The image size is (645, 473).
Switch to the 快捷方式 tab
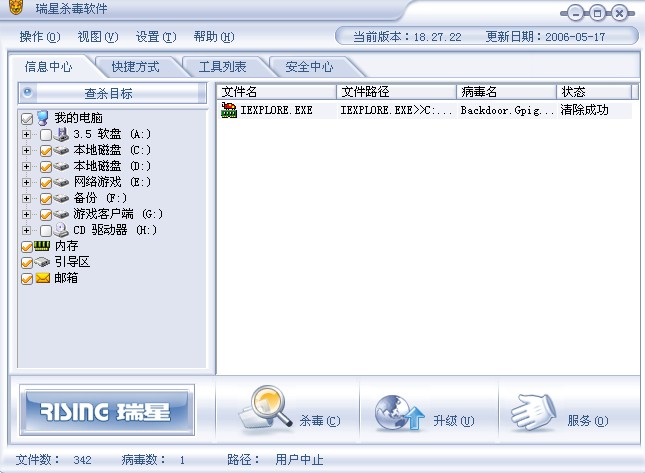click(x=135, y=67)
